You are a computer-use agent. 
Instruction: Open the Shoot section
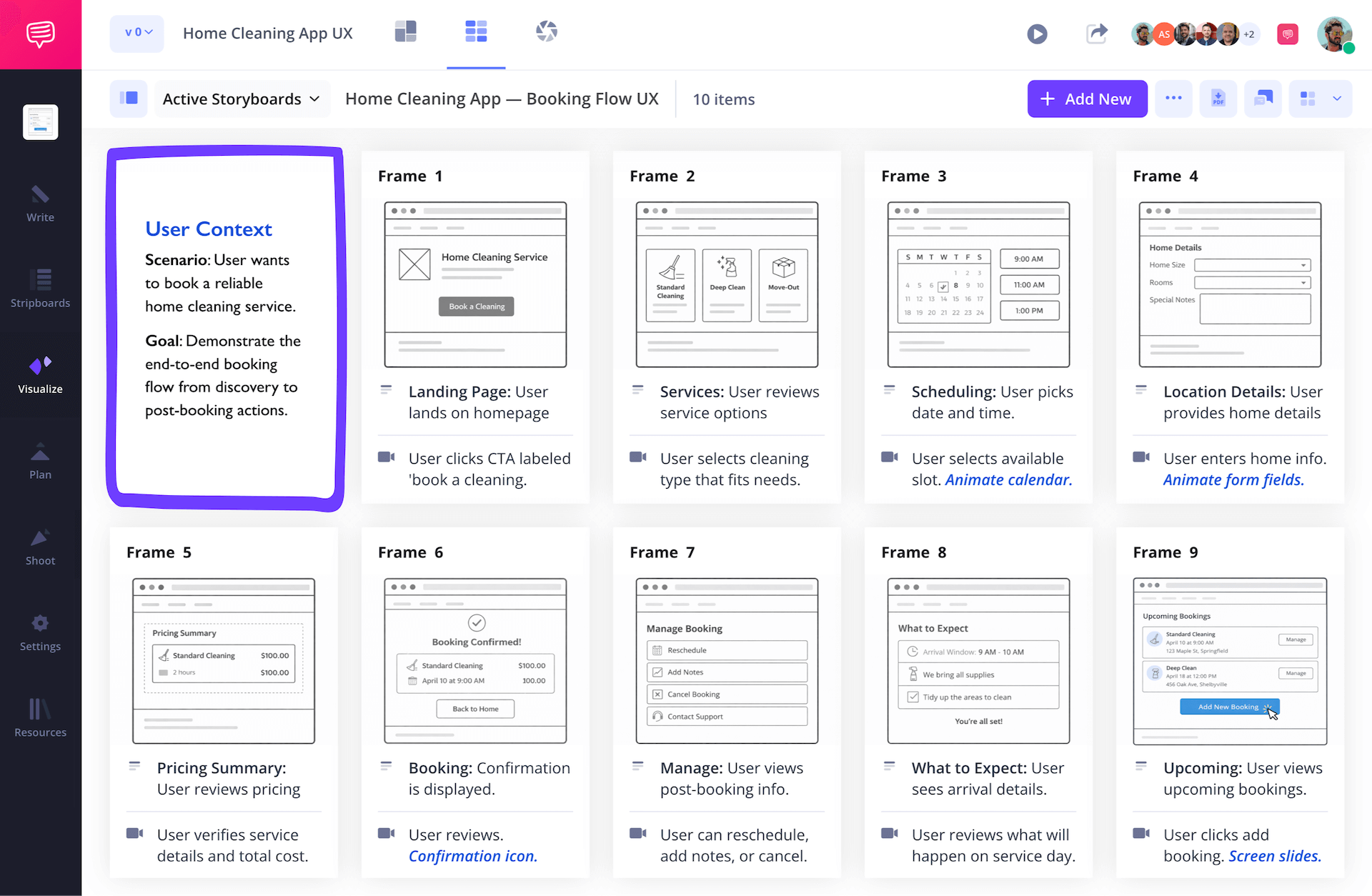tap(40, 546)
